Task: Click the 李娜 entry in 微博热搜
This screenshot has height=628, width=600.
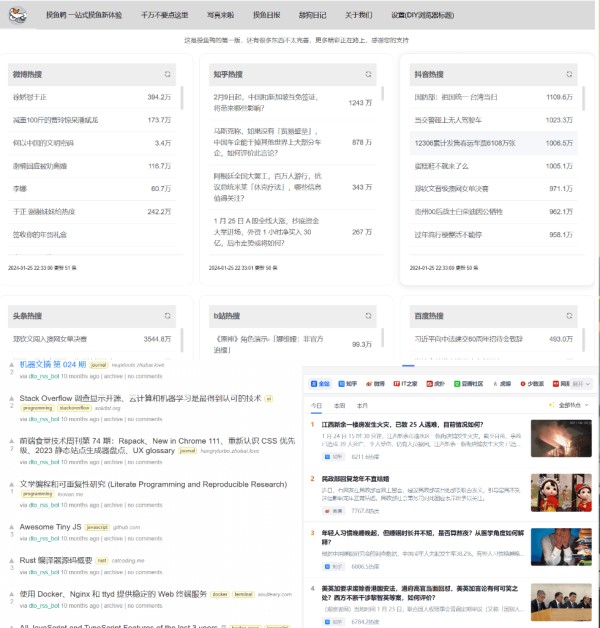Action: 92,189
